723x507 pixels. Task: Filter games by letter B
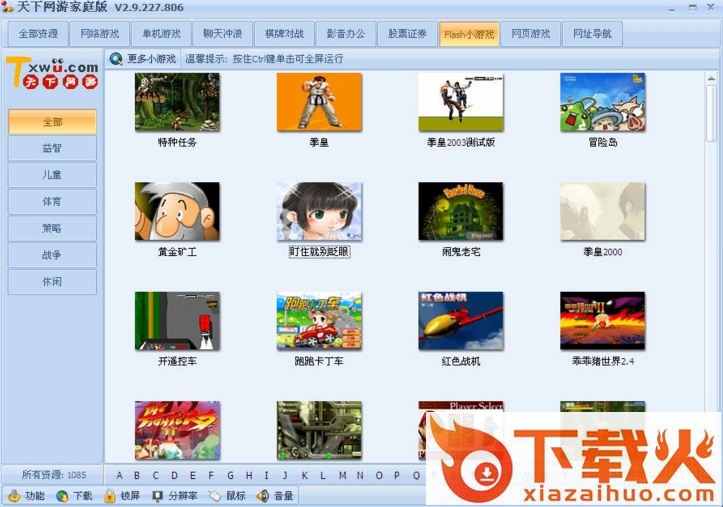136,475
